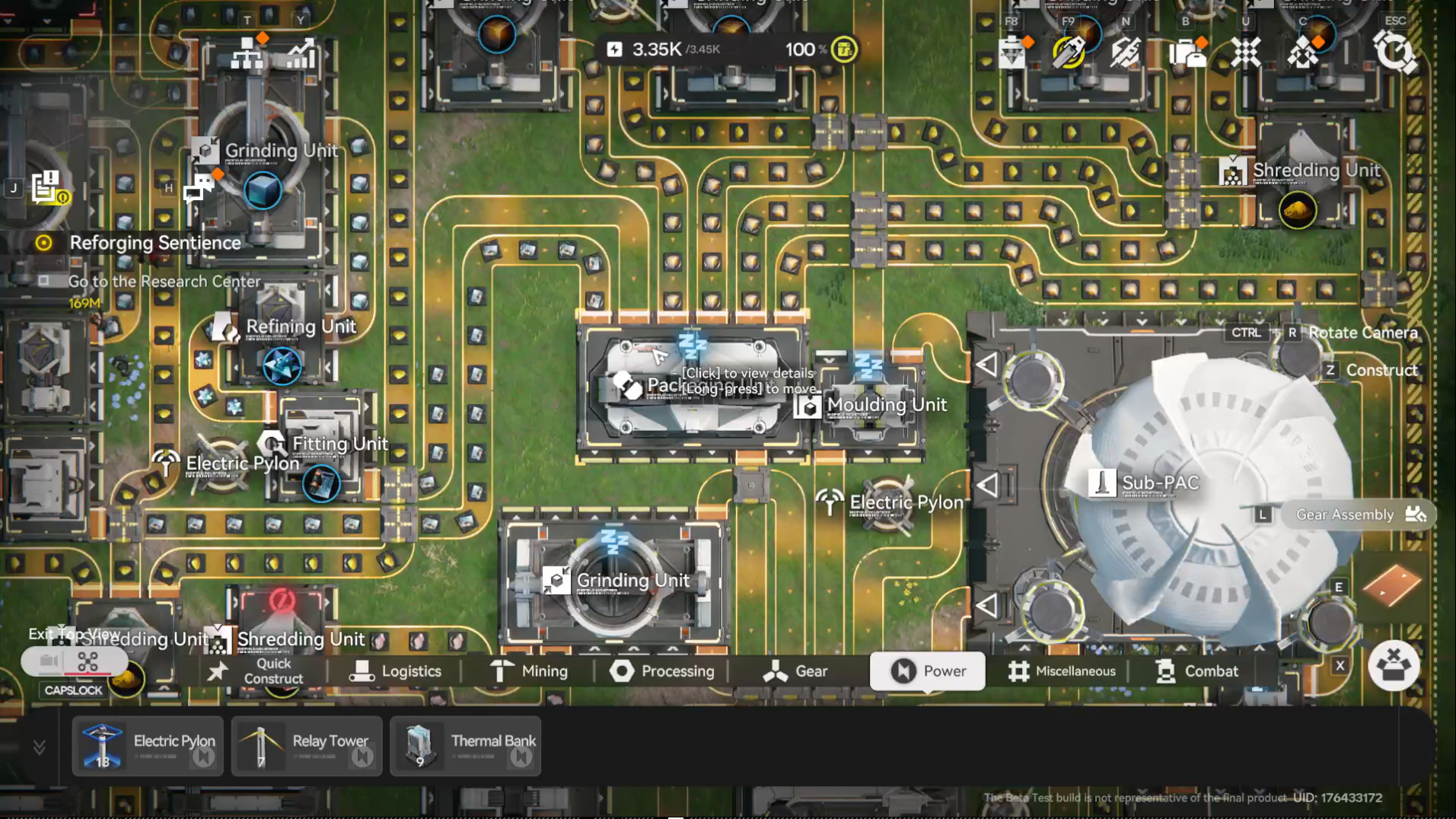The width and height of the screenshot is (1456, 819).
Task: Select the Fitting Unit label
Action: tap(340, 444)
